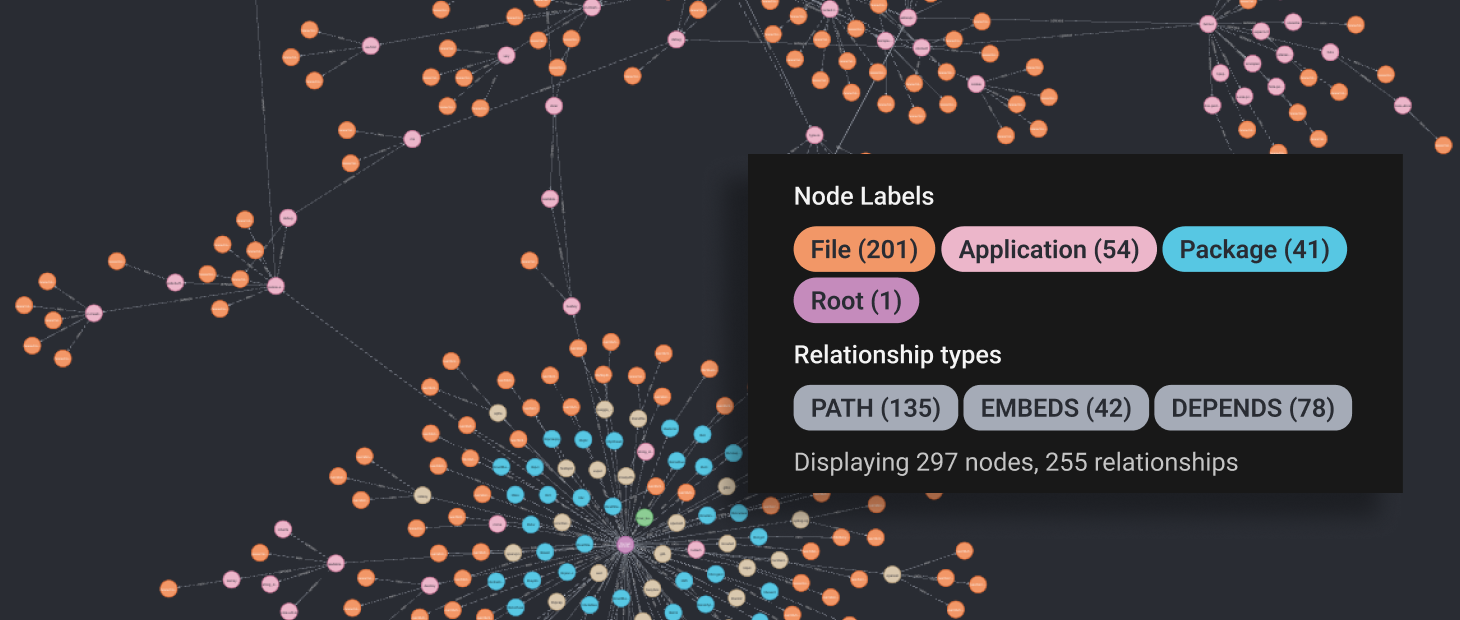Click the EMBEDS (42) relationship type pill
This screenshot has height=620, width=1460.
1056,407
